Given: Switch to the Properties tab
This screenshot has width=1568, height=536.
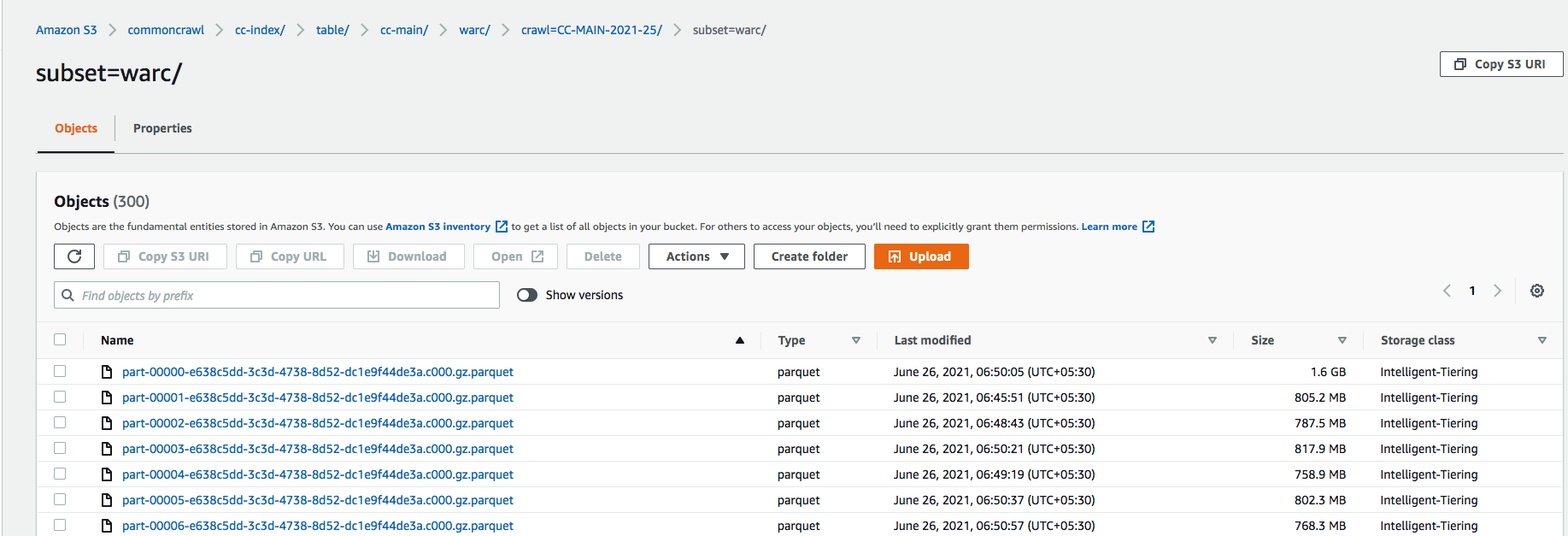Looking at the screenshot, I should 162,128.
